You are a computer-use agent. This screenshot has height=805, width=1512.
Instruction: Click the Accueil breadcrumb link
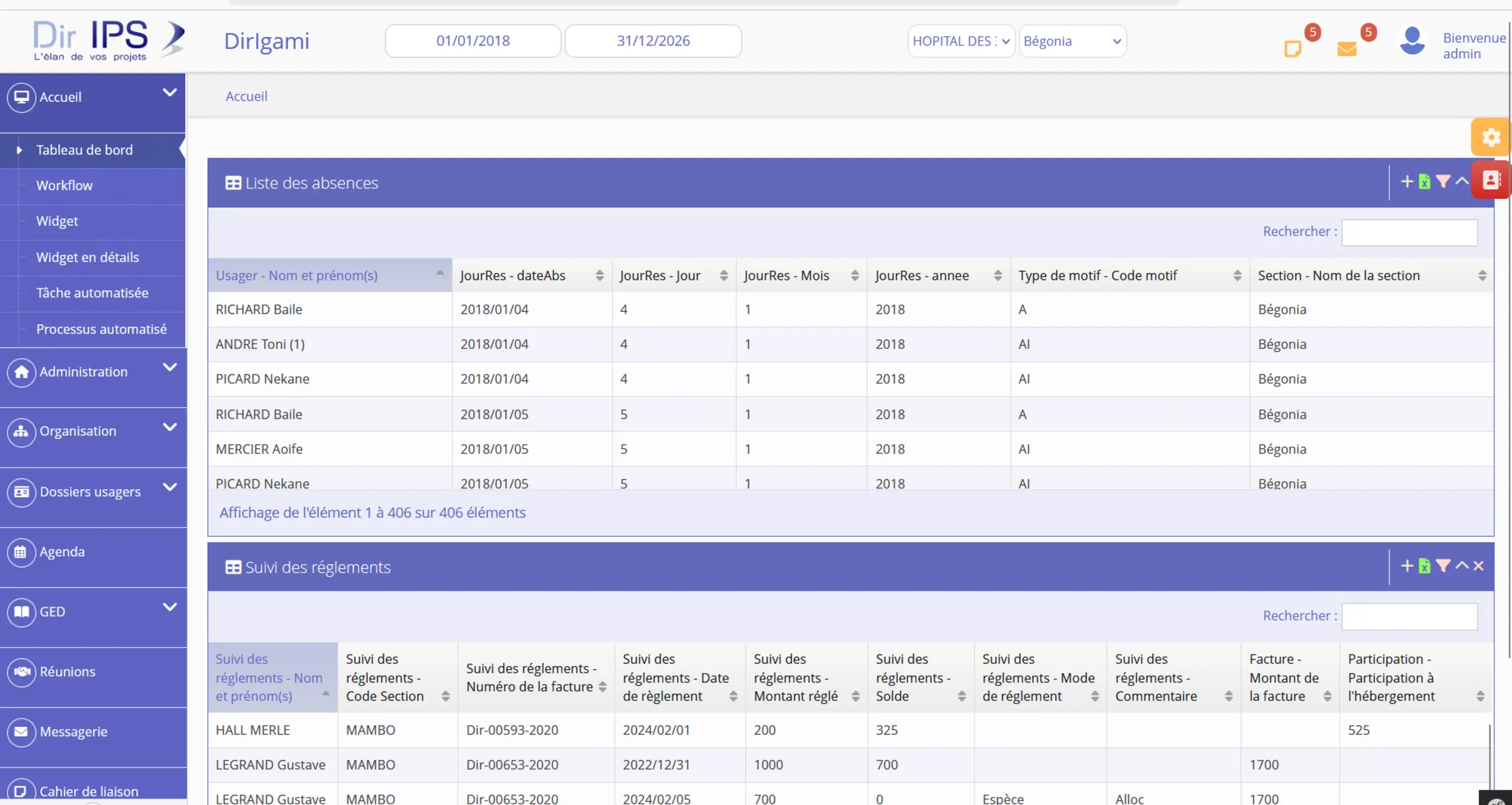click(246, 96)
